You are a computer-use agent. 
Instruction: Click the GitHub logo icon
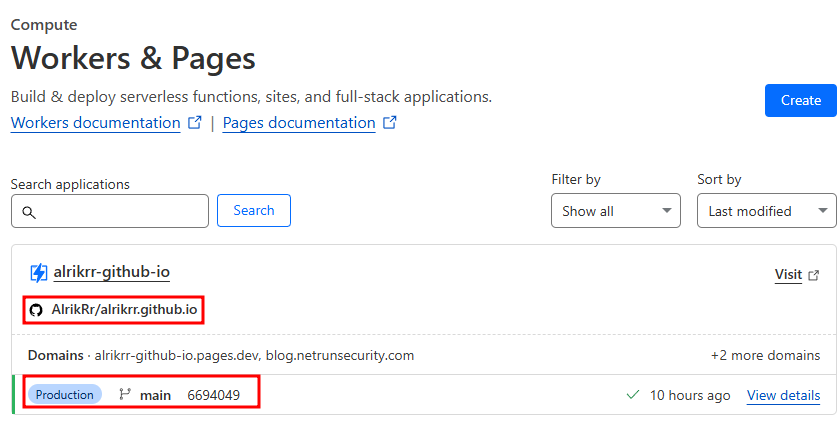pyautogui.click(x=37, y=310)
